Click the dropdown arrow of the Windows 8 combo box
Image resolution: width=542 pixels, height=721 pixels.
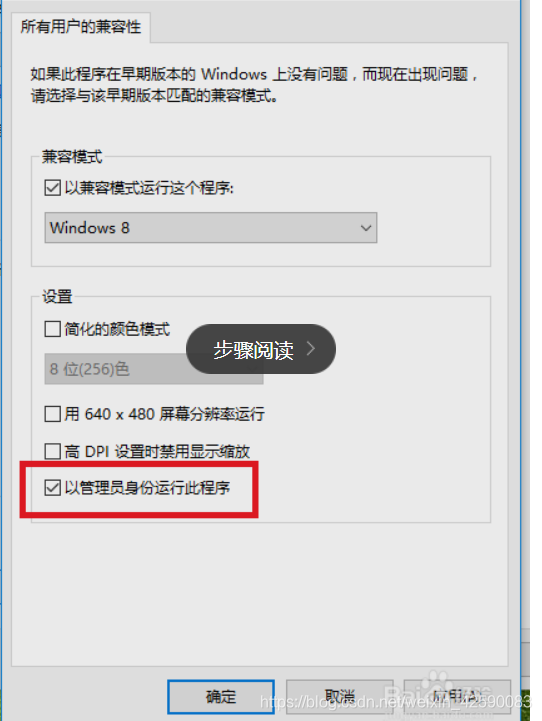coord(366,228)
